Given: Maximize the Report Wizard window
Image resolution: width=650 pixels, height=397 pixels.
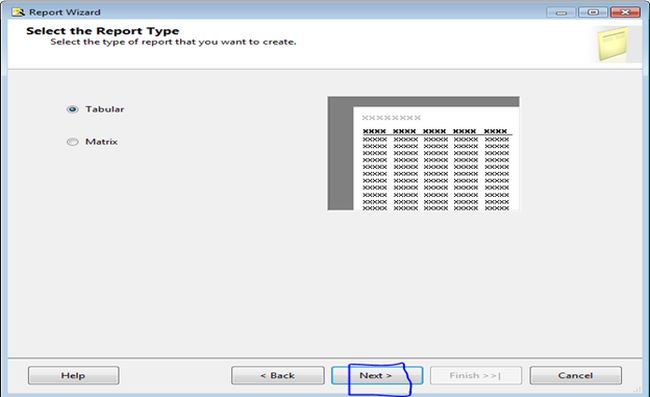Looking at the screenshot, I should [593, 12].
